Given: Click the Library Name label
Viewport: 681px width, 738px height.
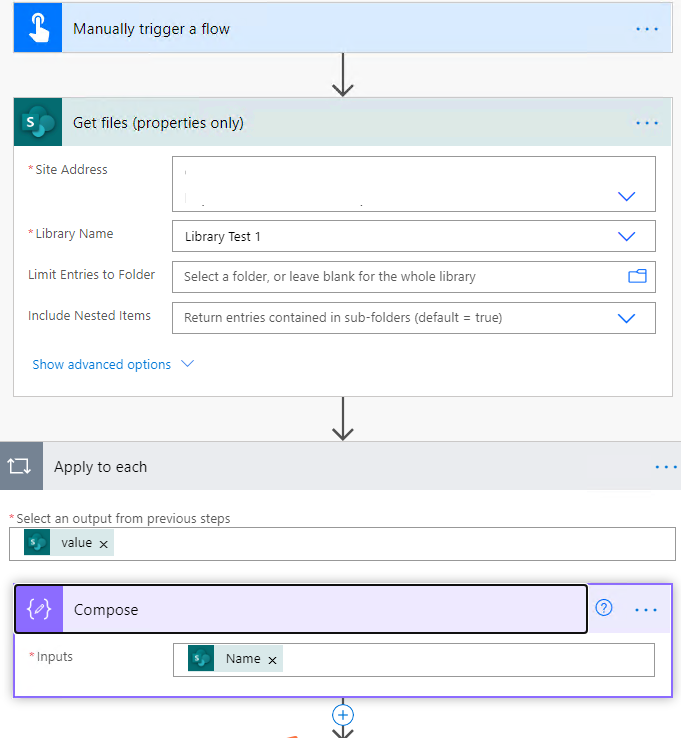Looking at the screenshot, I should click(74, 233).
